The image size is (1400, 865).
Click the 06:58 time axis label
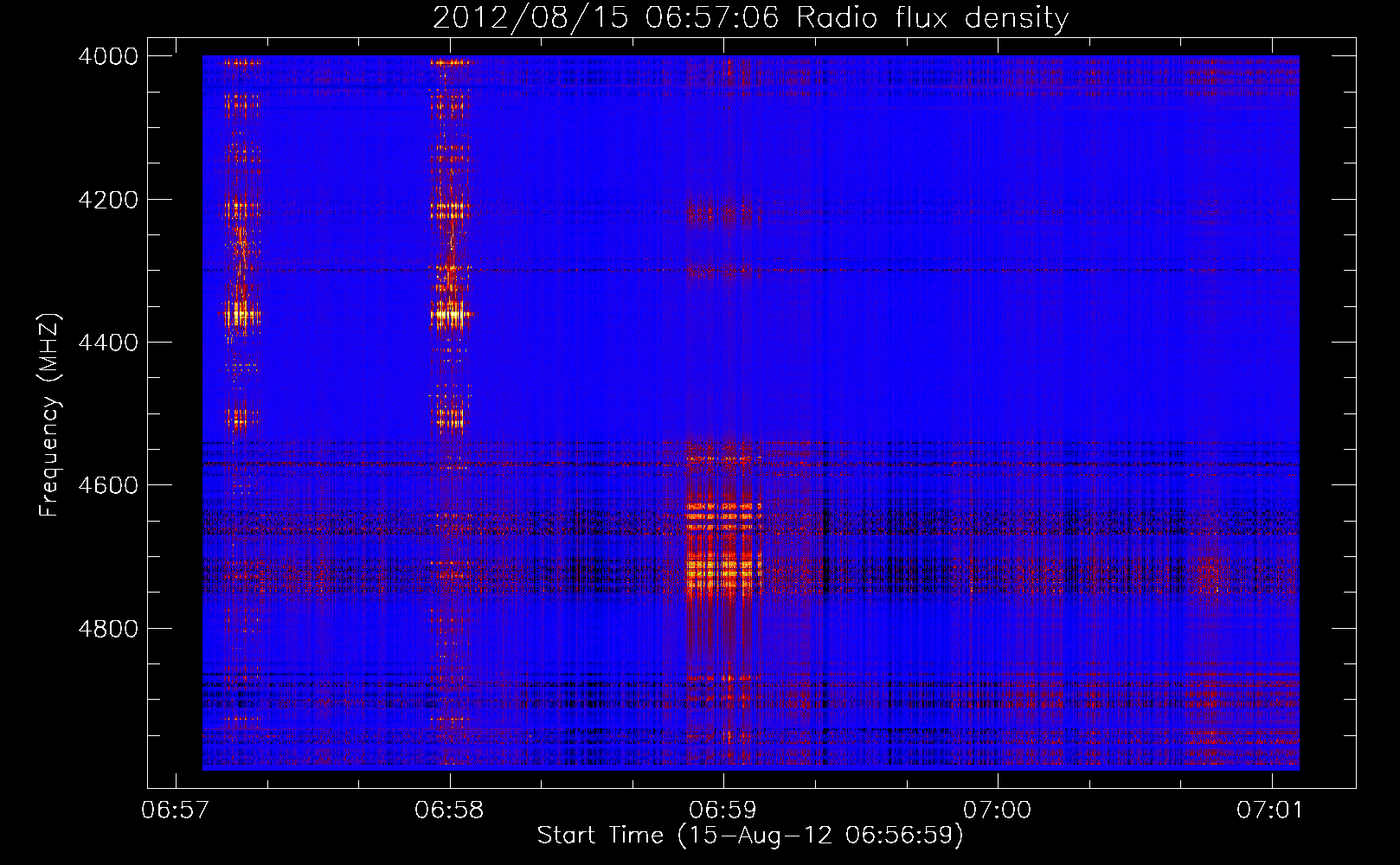coord(449,811)
